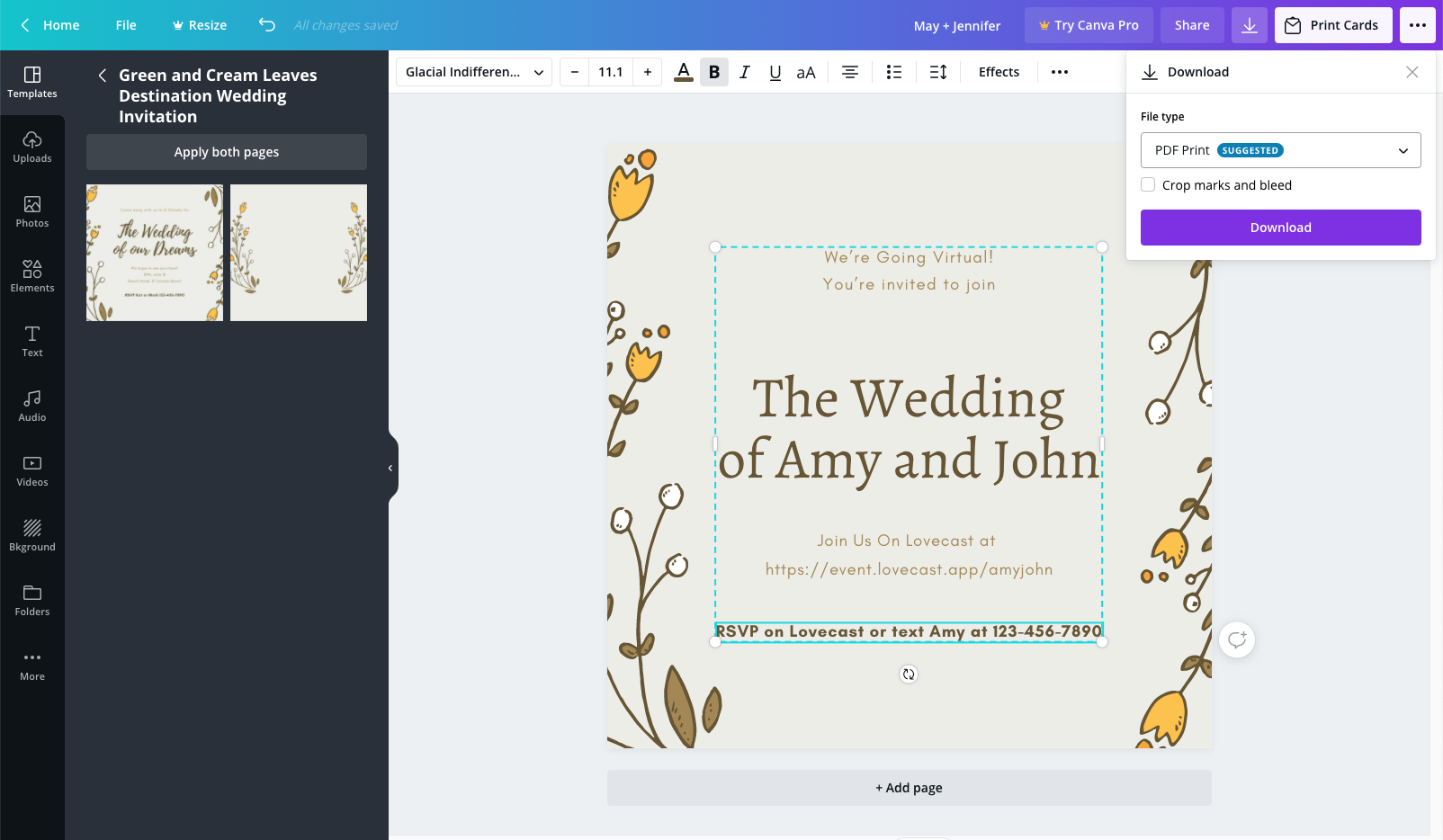The image size is (1443, 840).
Task: Open the Effects panel
Action: 999,72
